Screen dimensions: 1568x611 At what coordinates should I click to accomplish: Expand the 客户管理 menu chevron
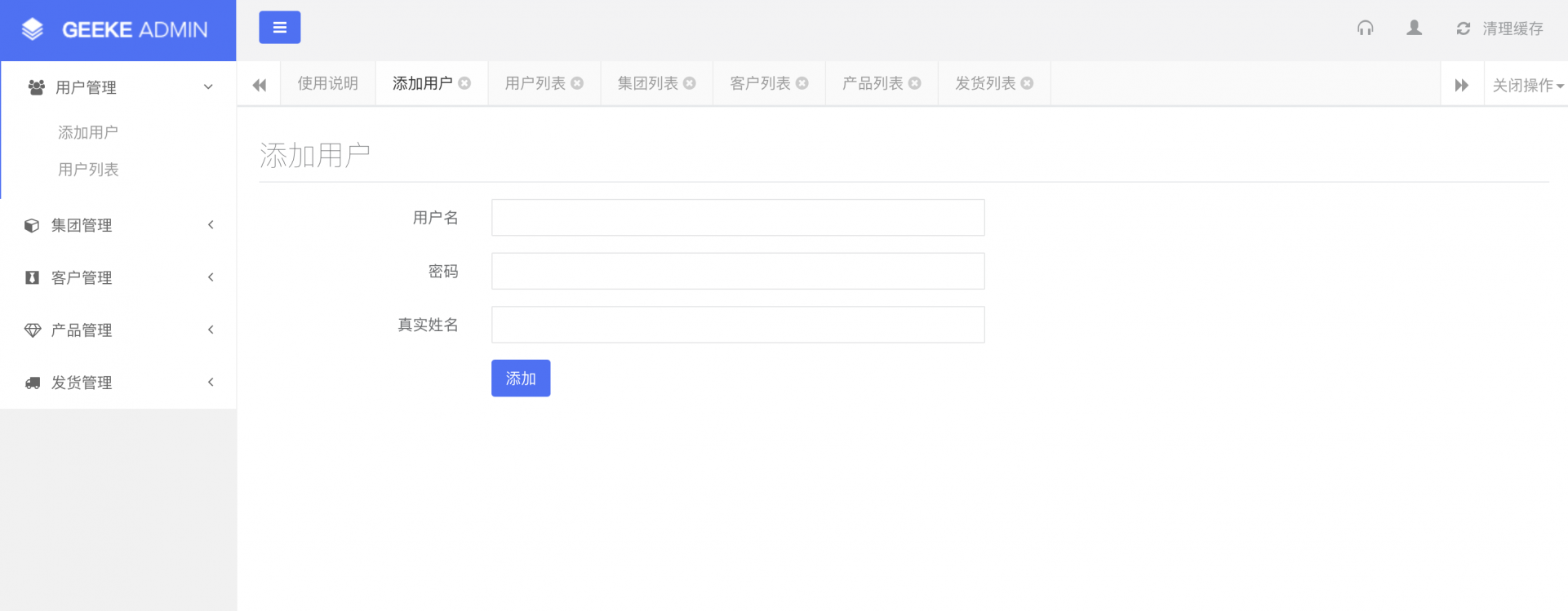(211, 277)
